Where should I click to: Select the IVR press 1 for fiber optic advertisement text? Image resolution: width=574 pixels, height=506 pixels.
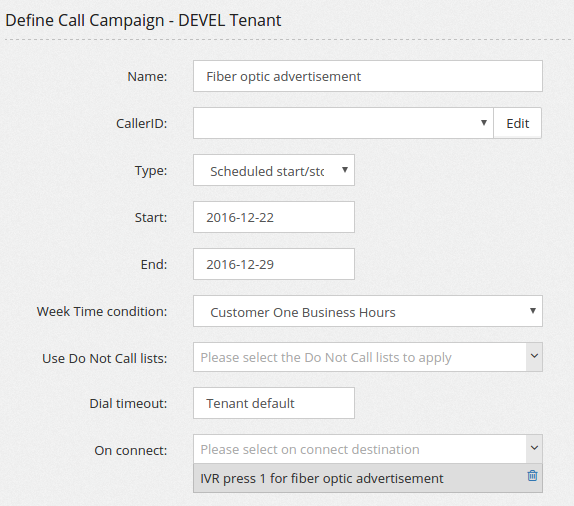coord(321,478)
